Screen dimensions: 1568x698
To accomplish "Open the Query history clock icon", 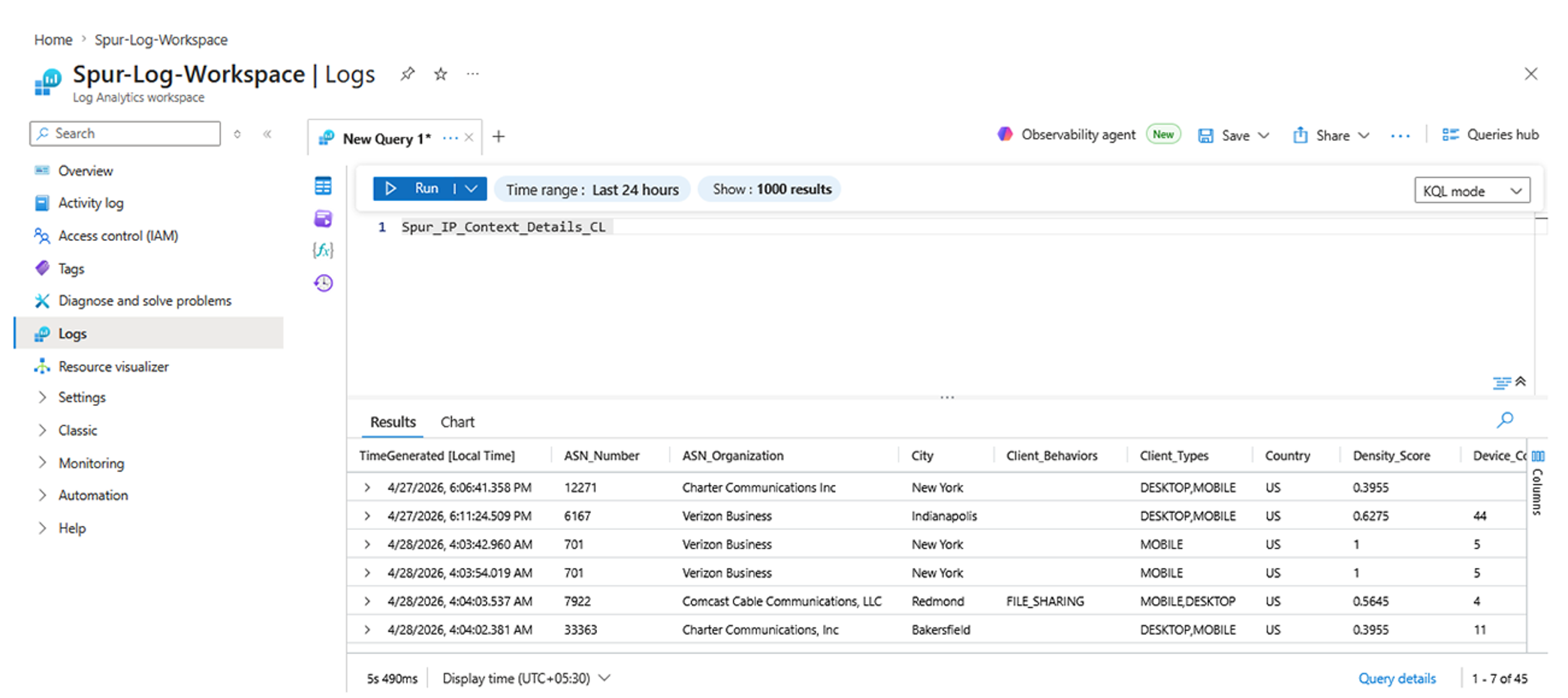I will (323, 283).
